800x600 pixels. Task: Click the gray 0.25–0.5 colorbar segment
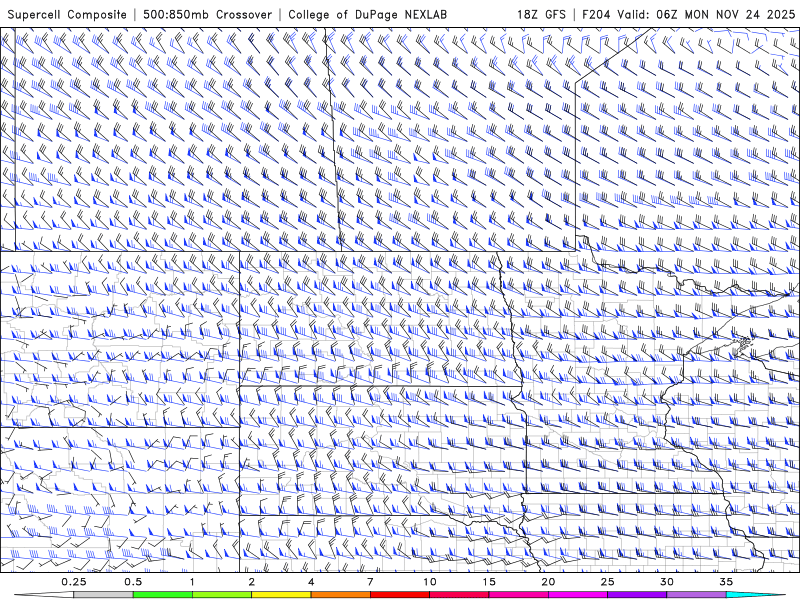(104, 595)
